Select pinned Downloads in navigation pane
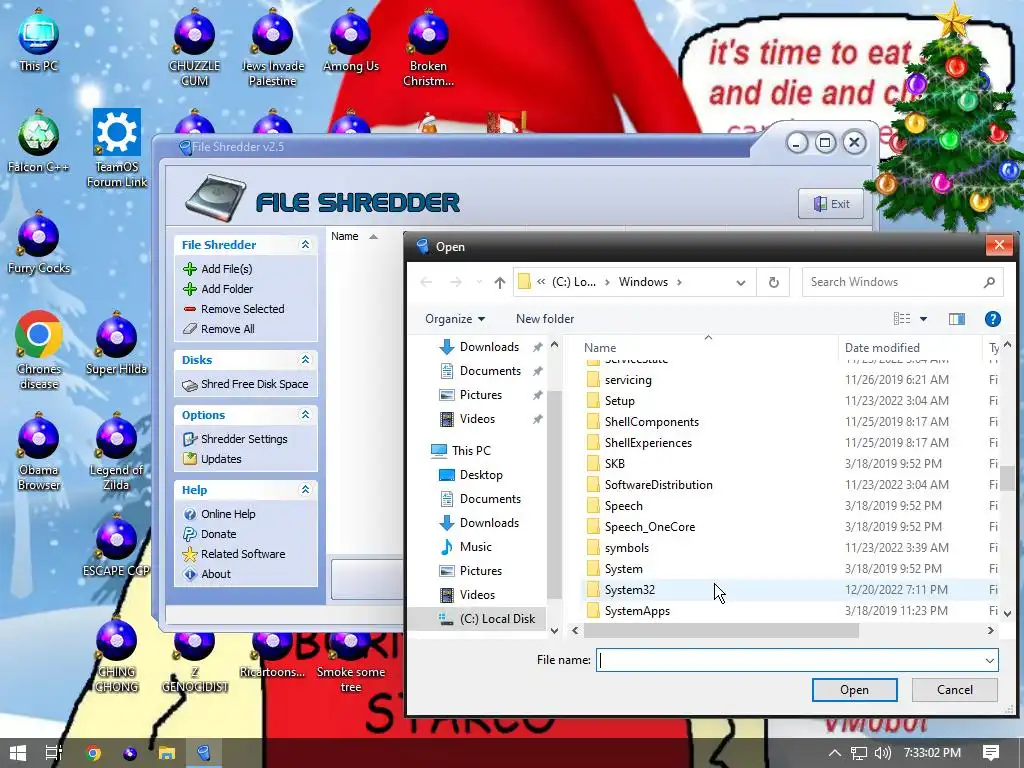 point(489,347)
